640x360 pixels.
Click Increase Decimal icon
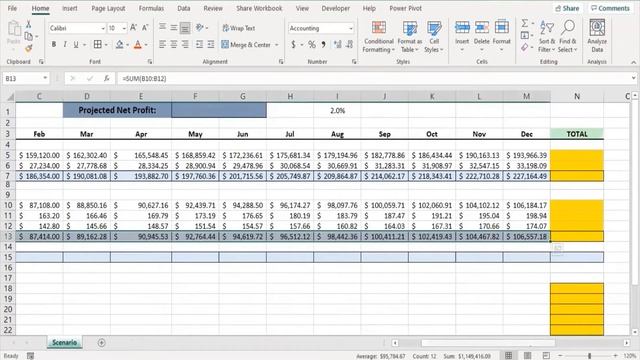(x=338, y=44)
